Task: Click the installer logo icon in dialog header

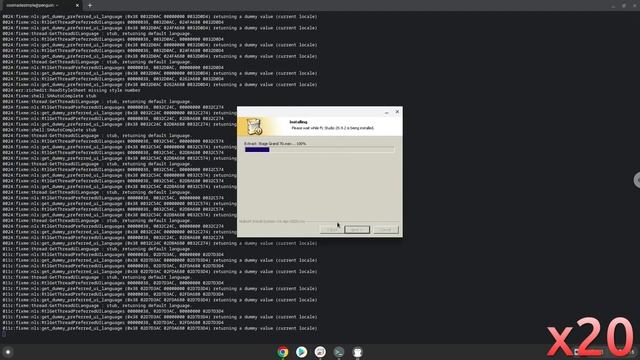Action: 254,127
